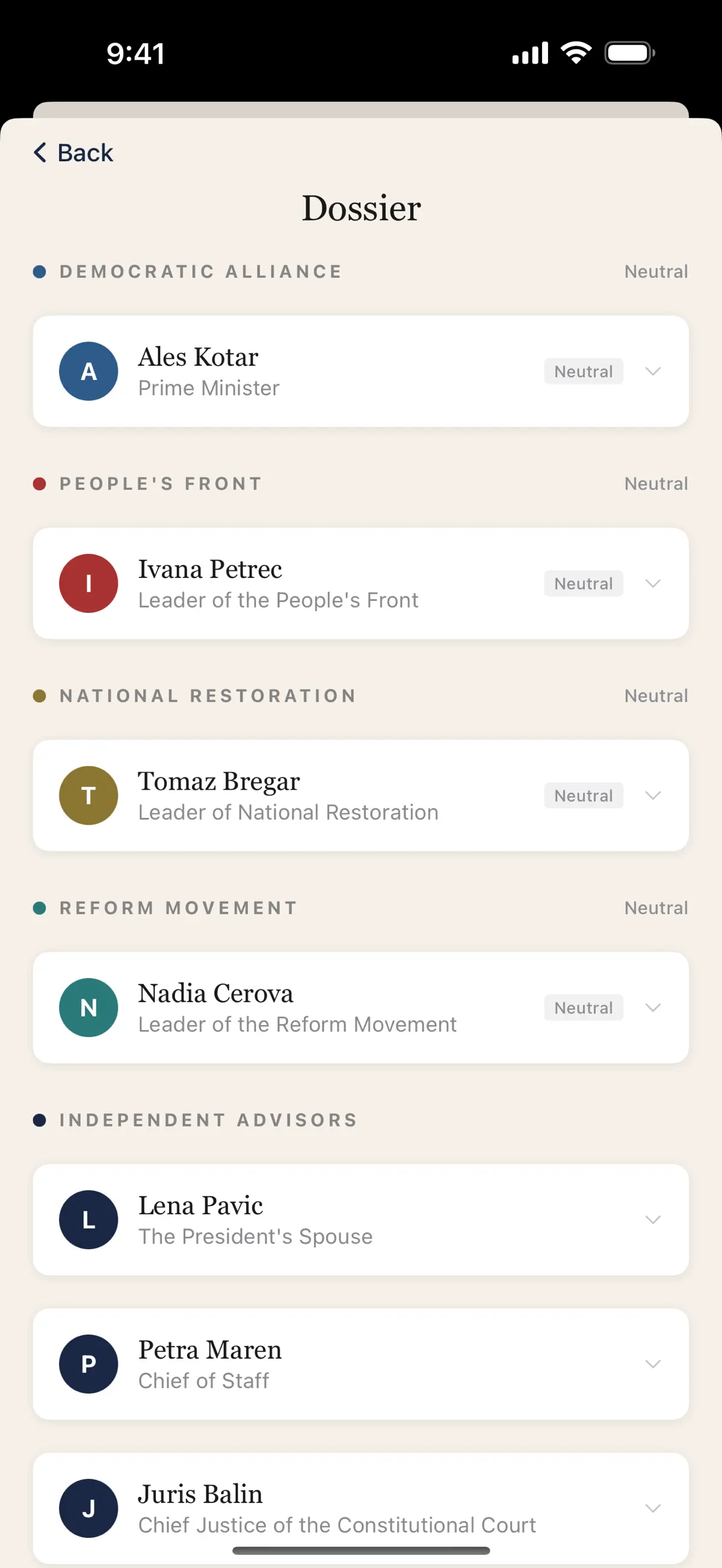Viewport: 722px width, 1568px height.
Task: Expand the Ivana Petrec card chevron
Action: pyautogui.click(x=653, y=583)
